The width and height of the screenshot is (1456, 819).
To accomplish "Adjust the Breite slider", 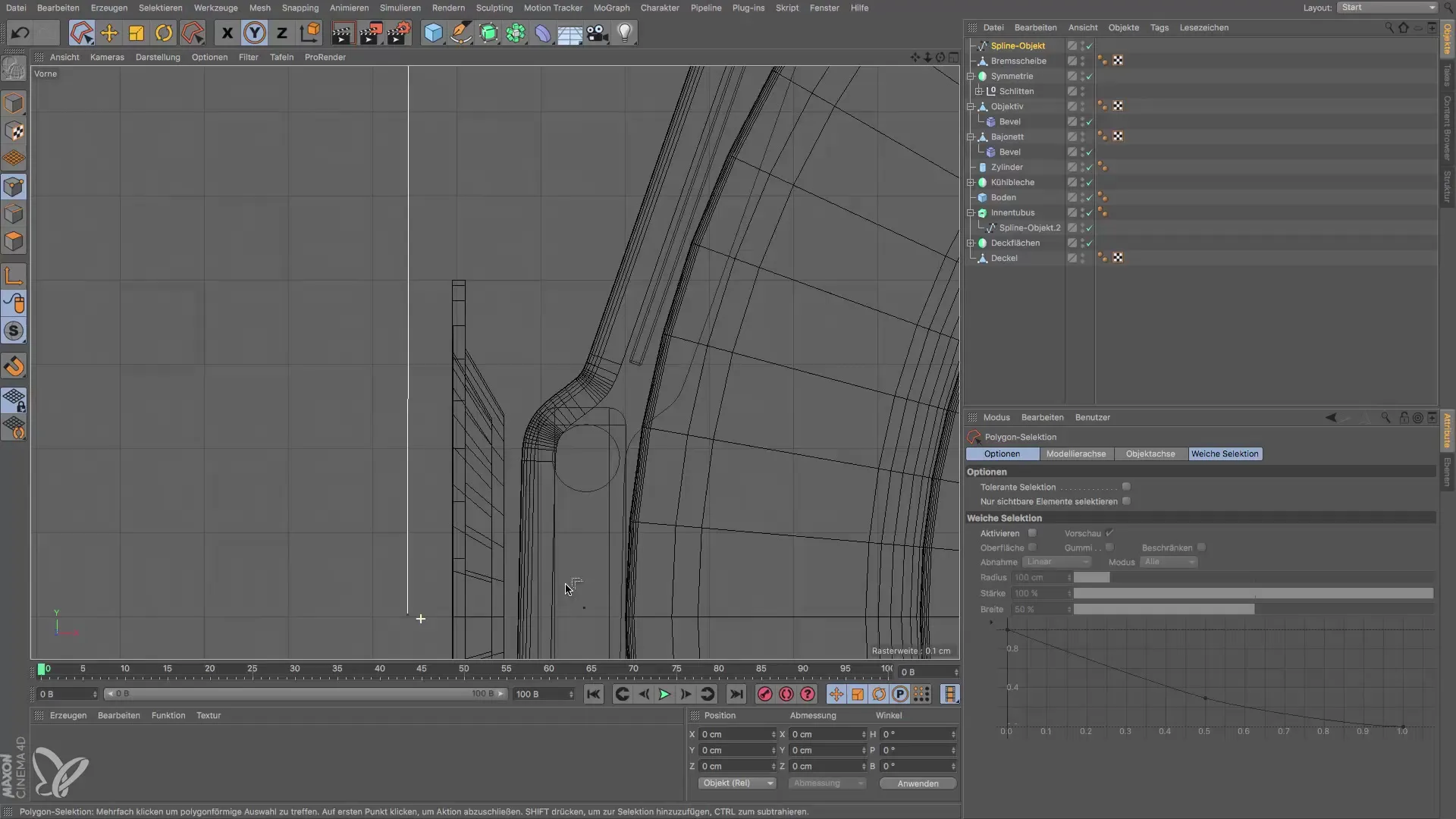I will [1253, 610].
